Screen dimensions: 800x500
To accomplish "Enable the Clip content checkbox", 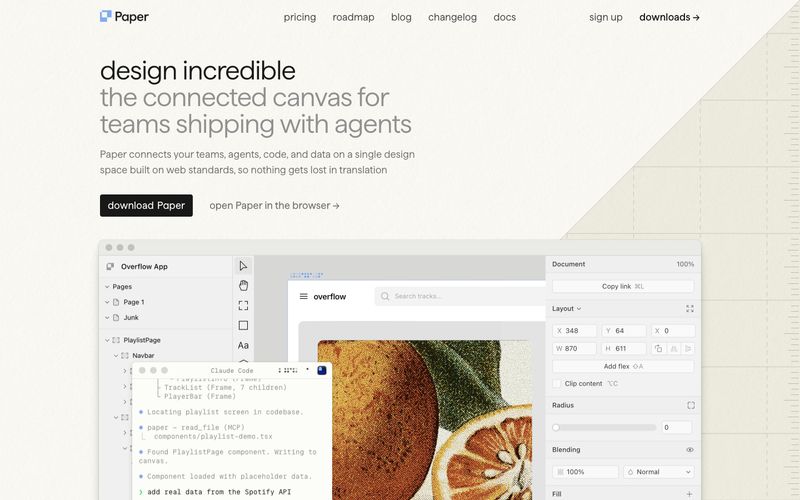I will pyautogui.click(x=557, y=384).
